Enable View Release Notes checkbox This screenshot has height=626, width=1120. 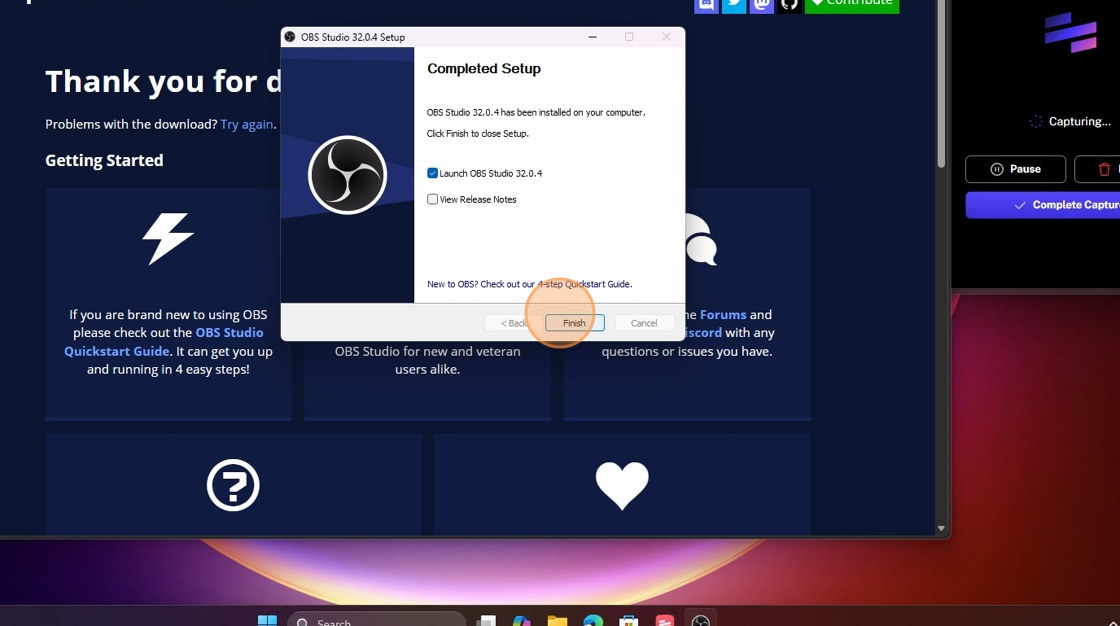tap(432, 199)
